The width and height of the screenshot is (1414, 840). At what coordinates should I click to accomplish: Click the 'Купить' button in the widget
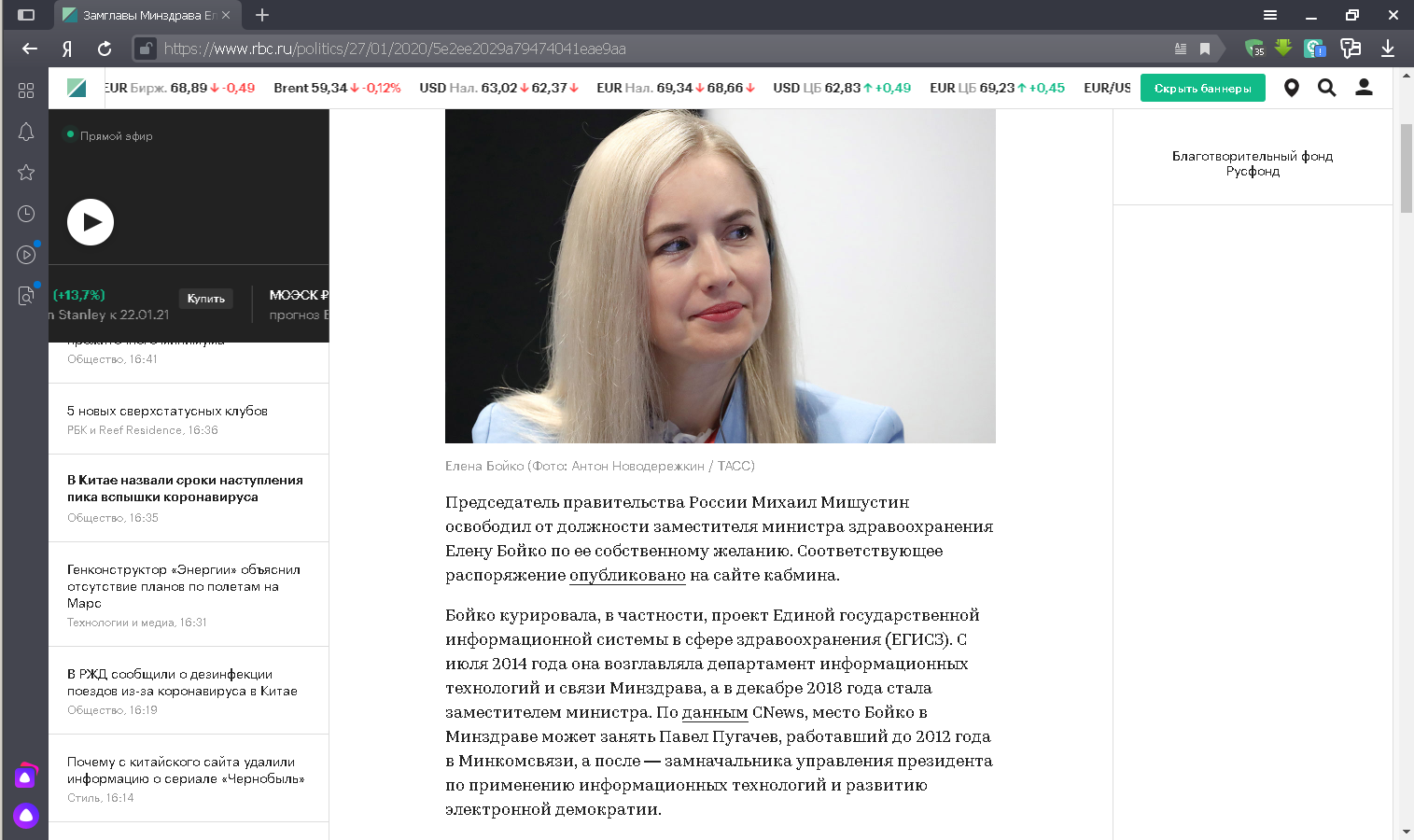click(x=205, y=299)
